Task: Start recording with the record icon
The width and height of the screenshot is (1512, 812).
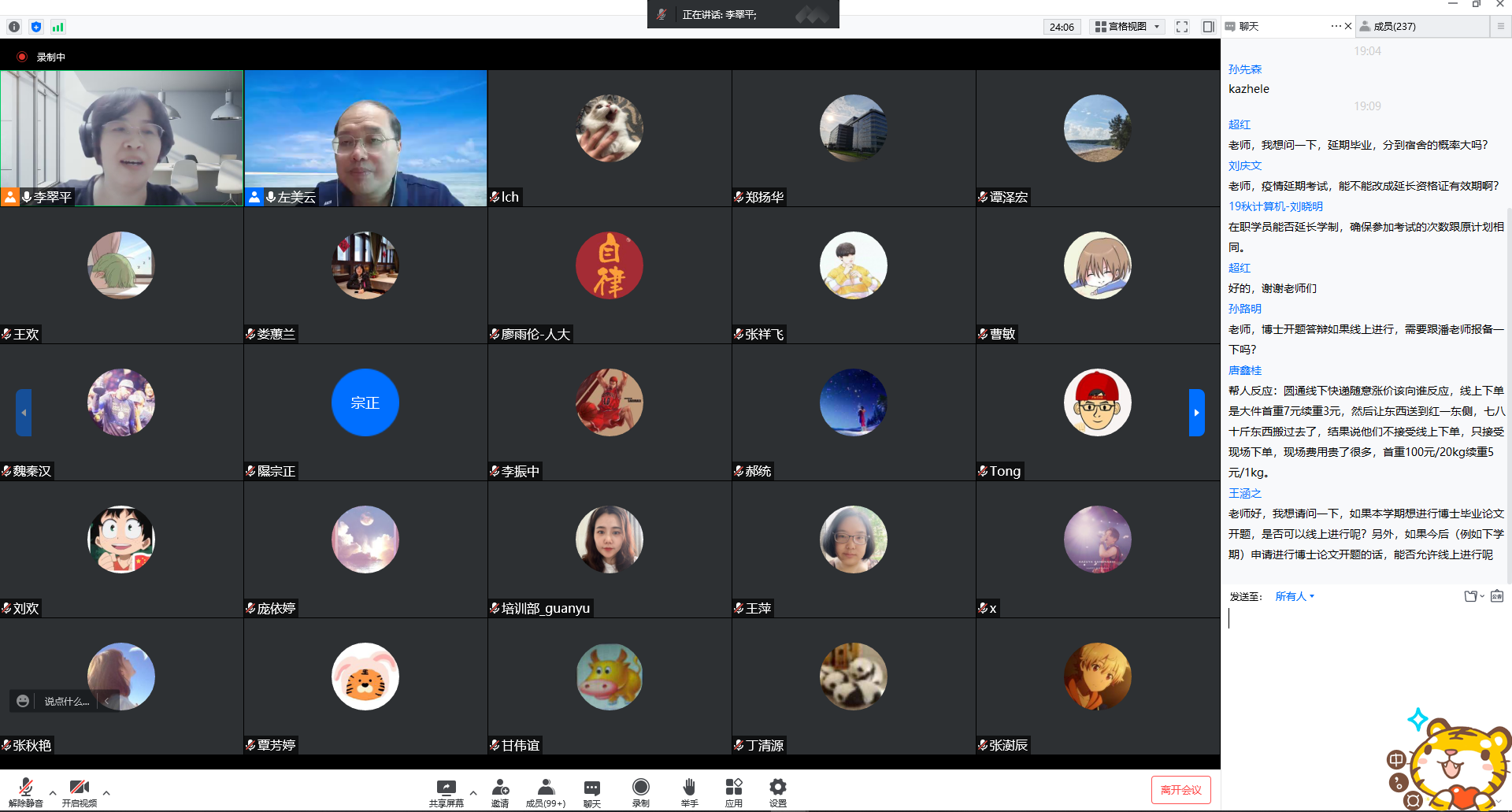Action: point(641,791)
